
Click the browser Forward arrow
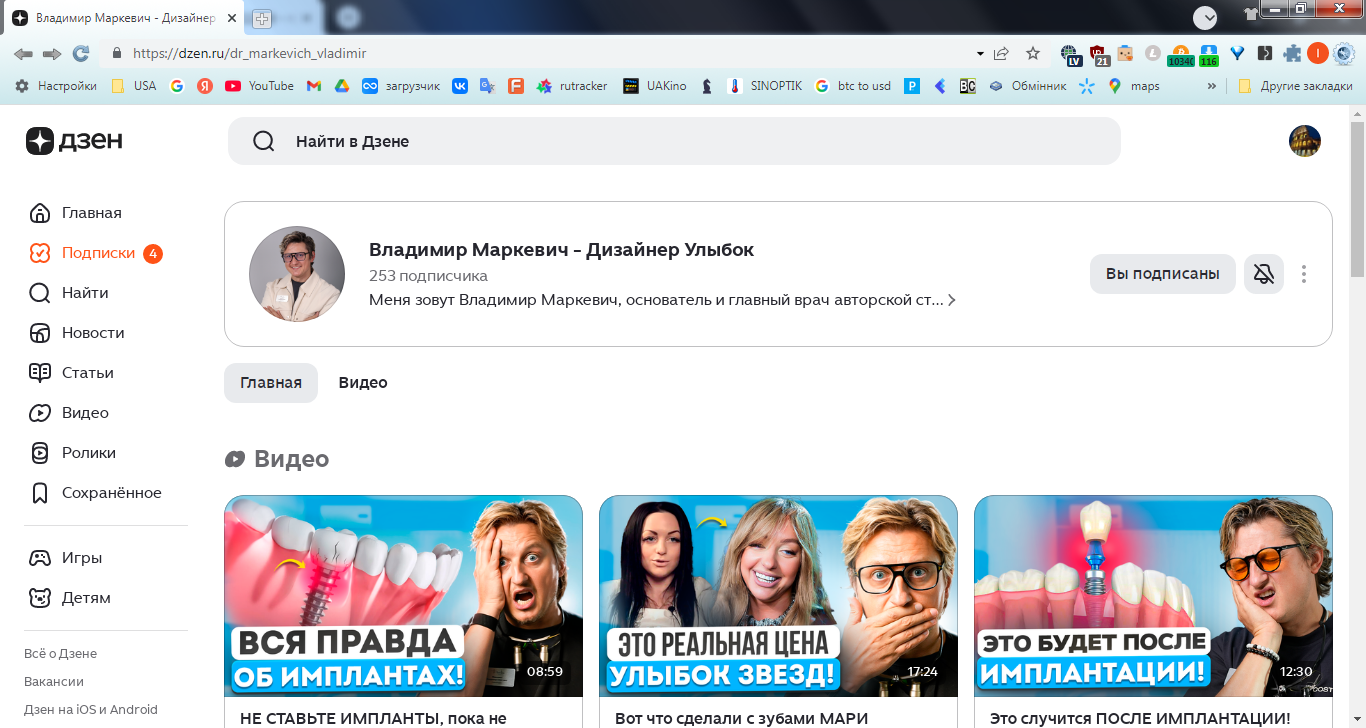pos(52,53)
